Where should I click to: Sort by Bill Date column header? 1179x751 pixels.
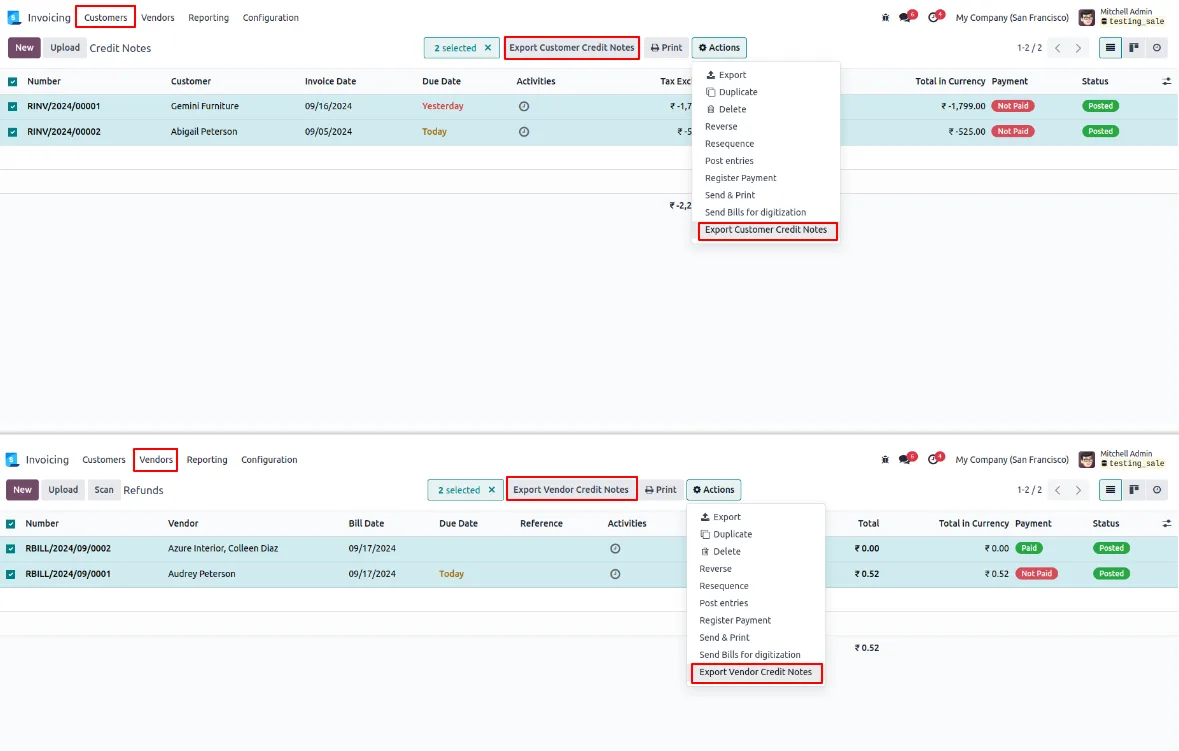(x=366, y=523)
